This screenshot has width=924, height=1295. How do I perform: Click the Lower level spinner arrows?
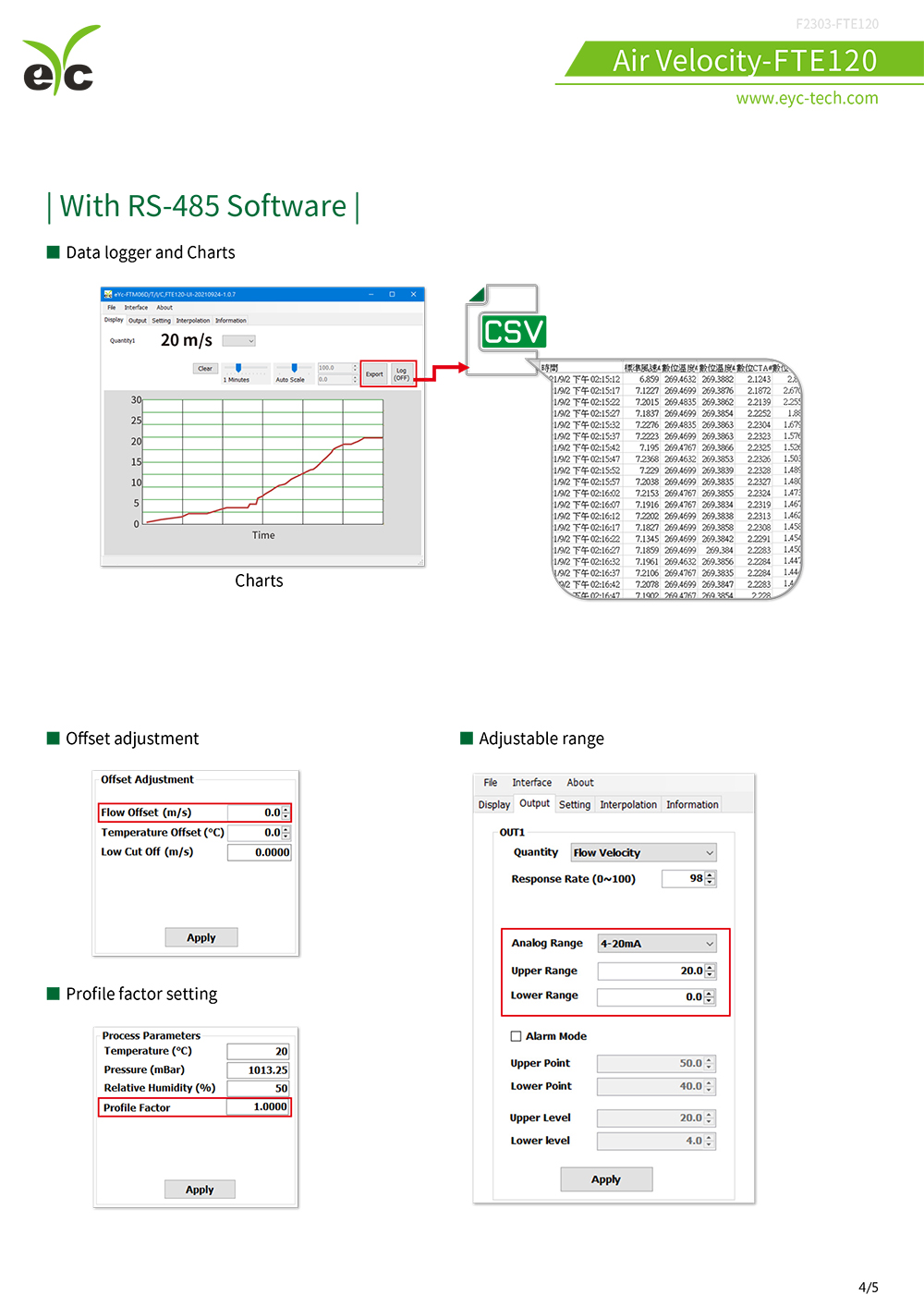pos(710,1141)
